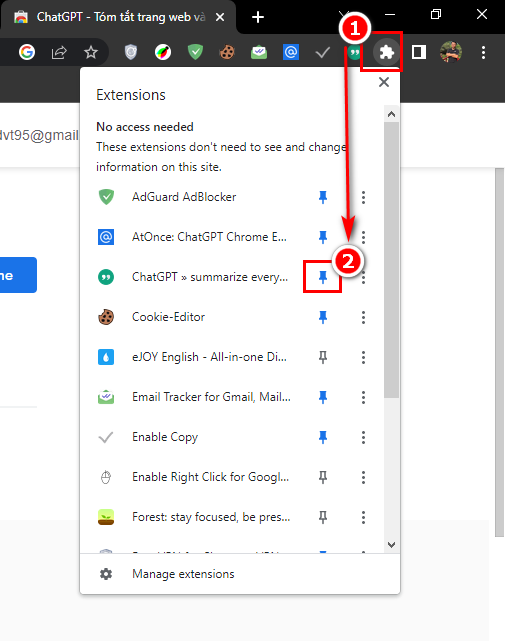Unpin Email Tracker for Gmail extension
The image size is (505, 641).
click(323, 397)
